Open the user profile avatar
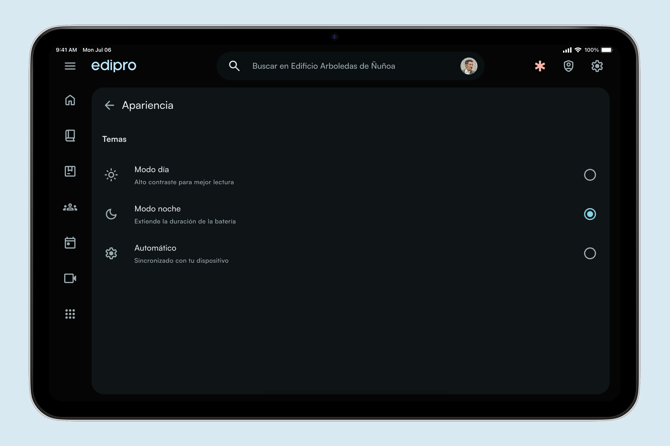670x446 pixels. (469, 66)
